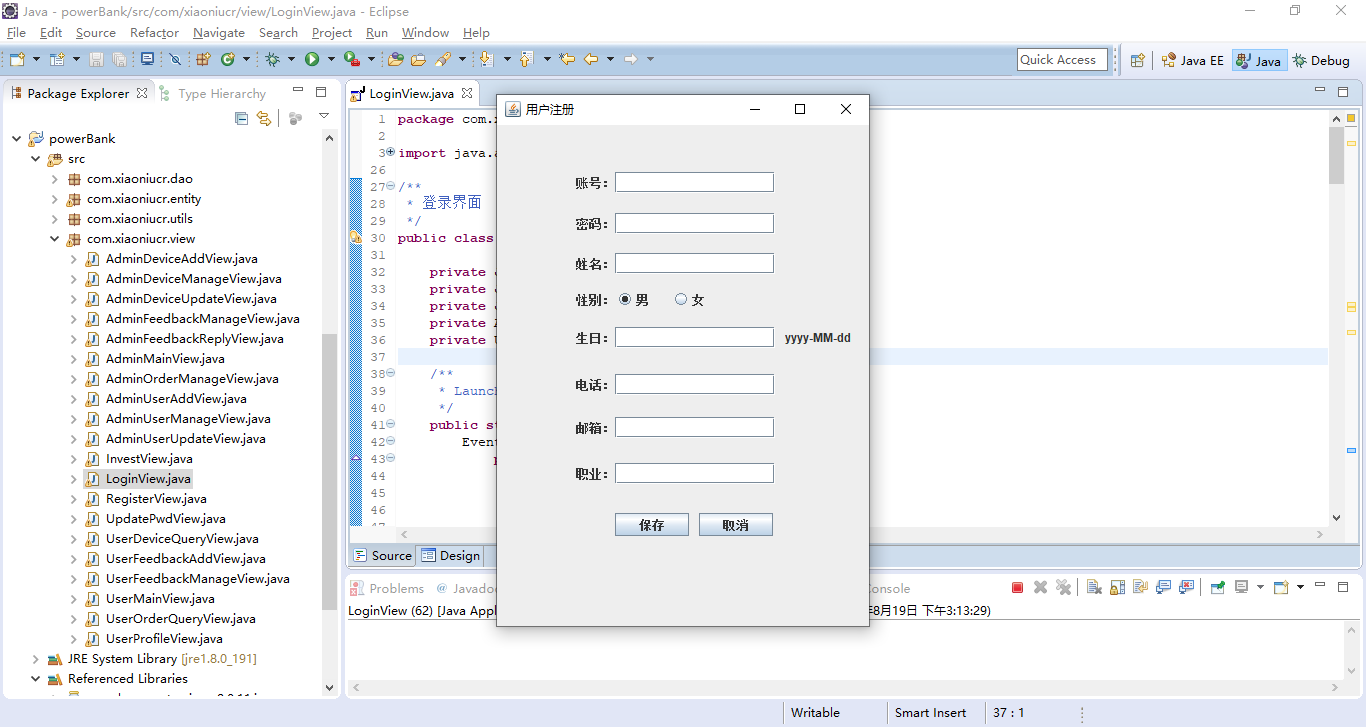This screenshot has height=727, width=1366.
Task: Click the 邮箱 input field
Action: [x=694, y=427]
